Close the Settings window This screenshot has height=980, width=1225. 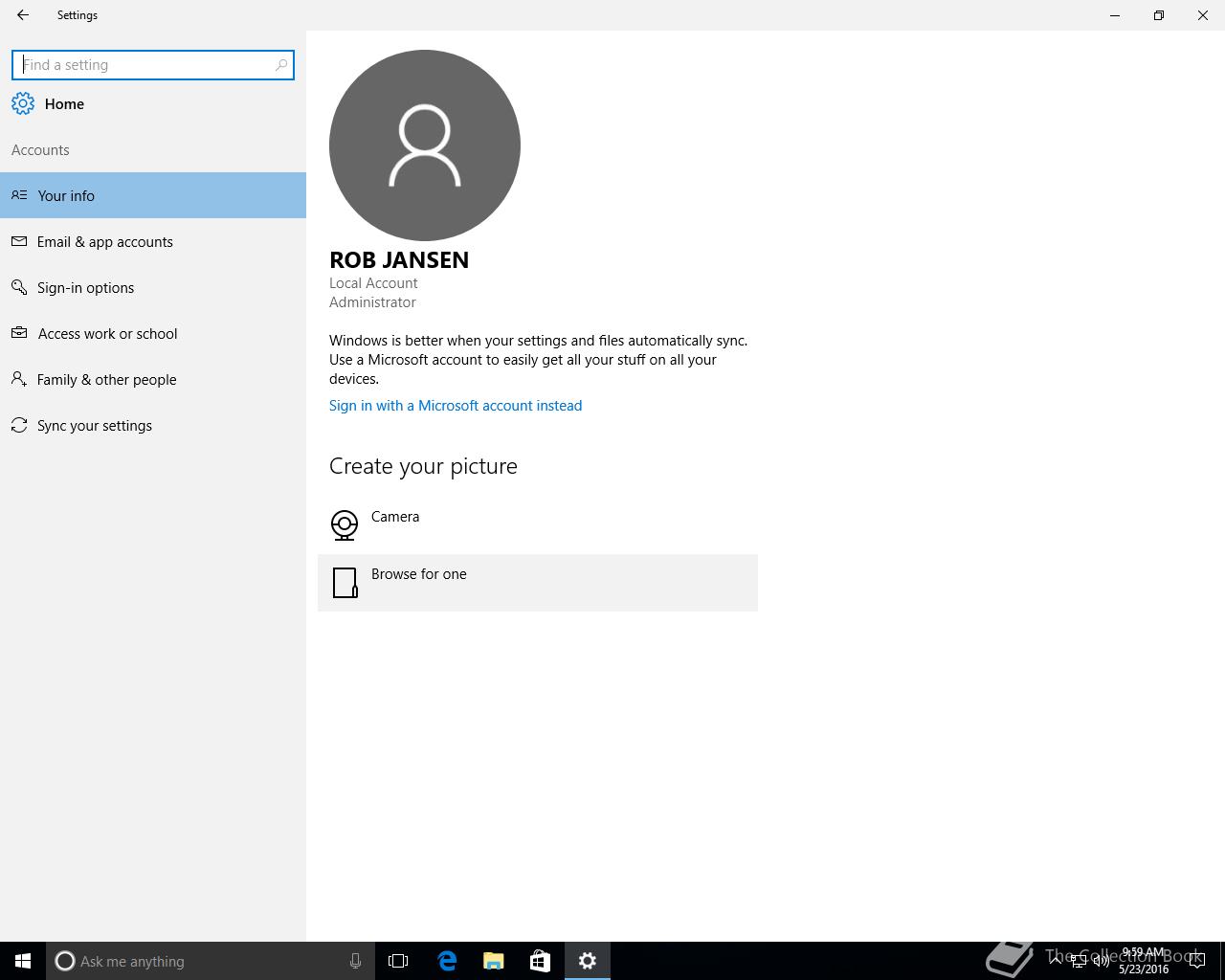(x=1203, y=15)
